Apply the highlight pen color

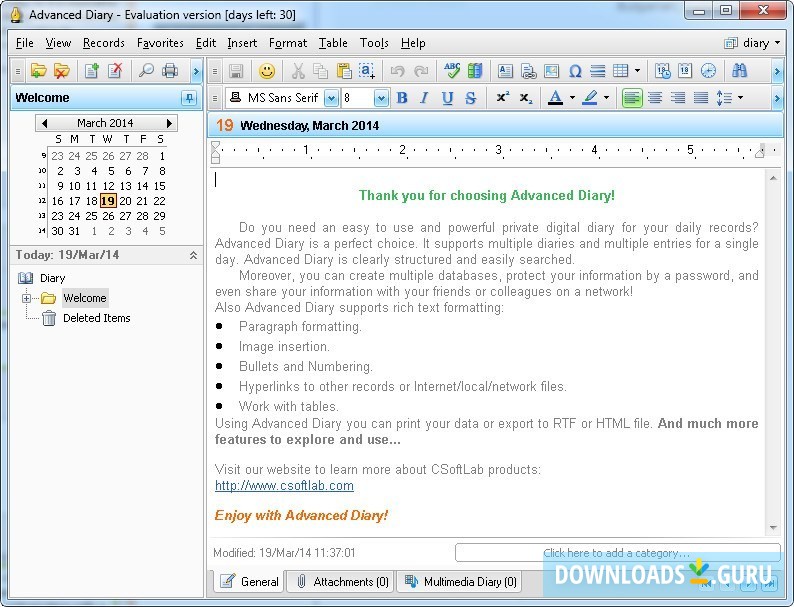pyautogui.click(x=589, y=98)
